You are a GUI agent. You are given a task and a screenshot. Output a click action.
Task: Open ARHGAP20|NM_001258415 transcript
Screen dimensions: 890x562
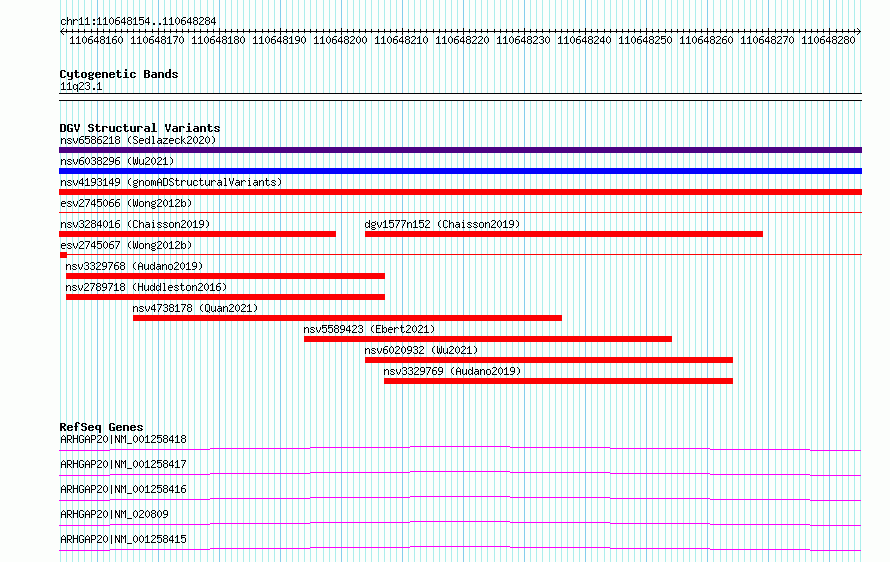click(123, 539)
